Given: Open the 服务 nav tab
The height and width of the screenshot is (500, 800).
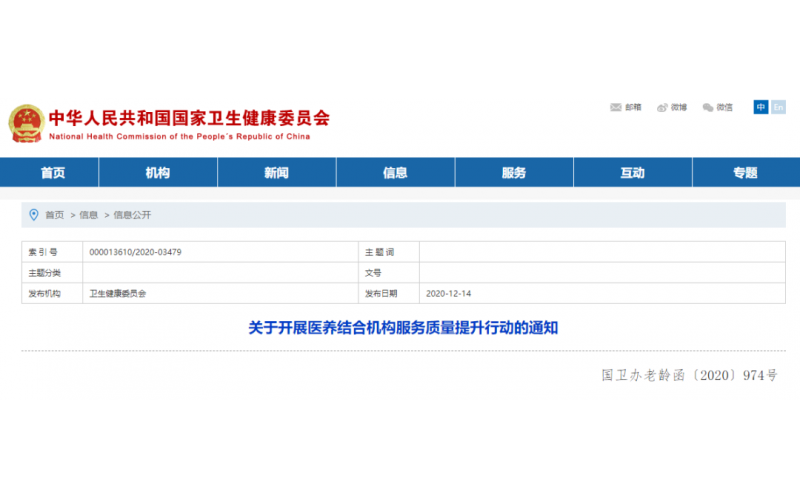Looking at the screenshot, I should coord(514,172).
